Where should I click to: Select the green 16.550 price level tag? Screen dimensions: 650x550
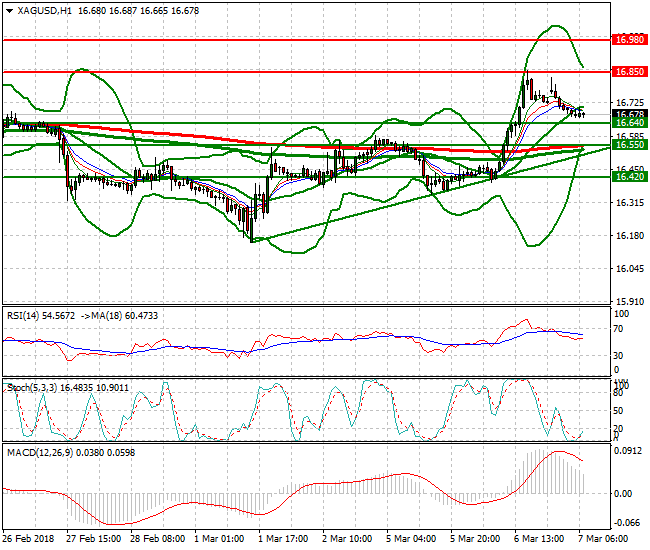point(629,145)
